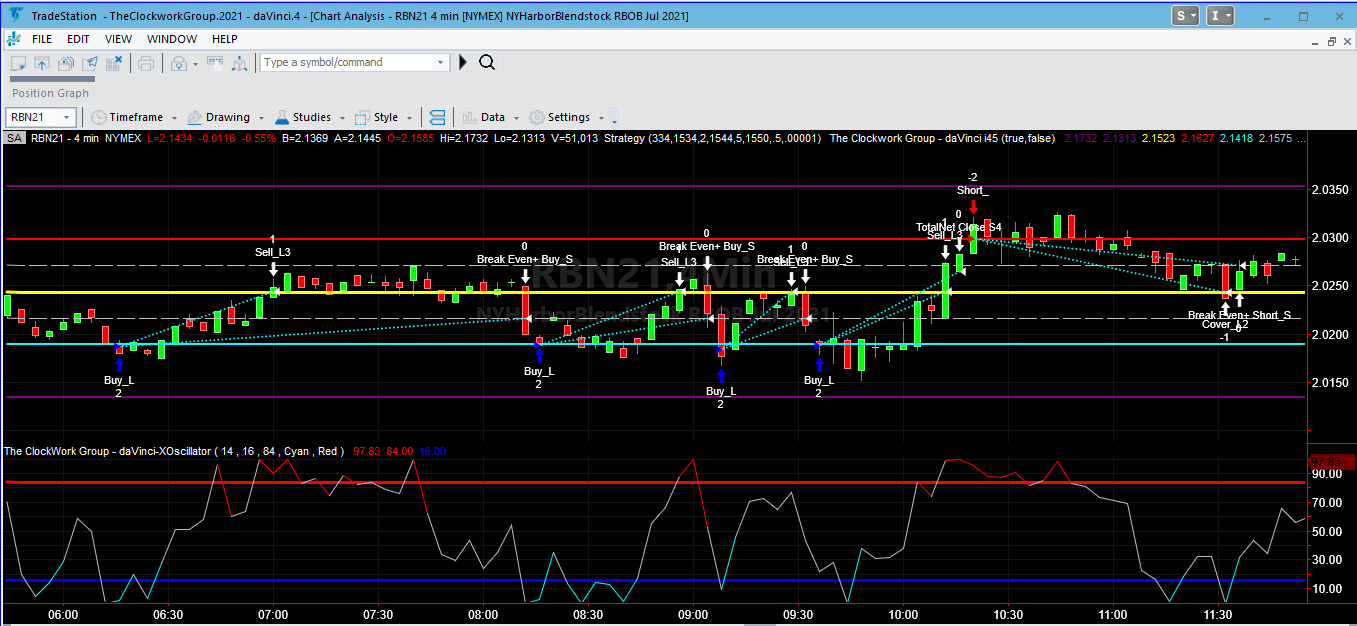Click the S dropdown button in title bar

pyautogui.click(x=1186, y=15)
